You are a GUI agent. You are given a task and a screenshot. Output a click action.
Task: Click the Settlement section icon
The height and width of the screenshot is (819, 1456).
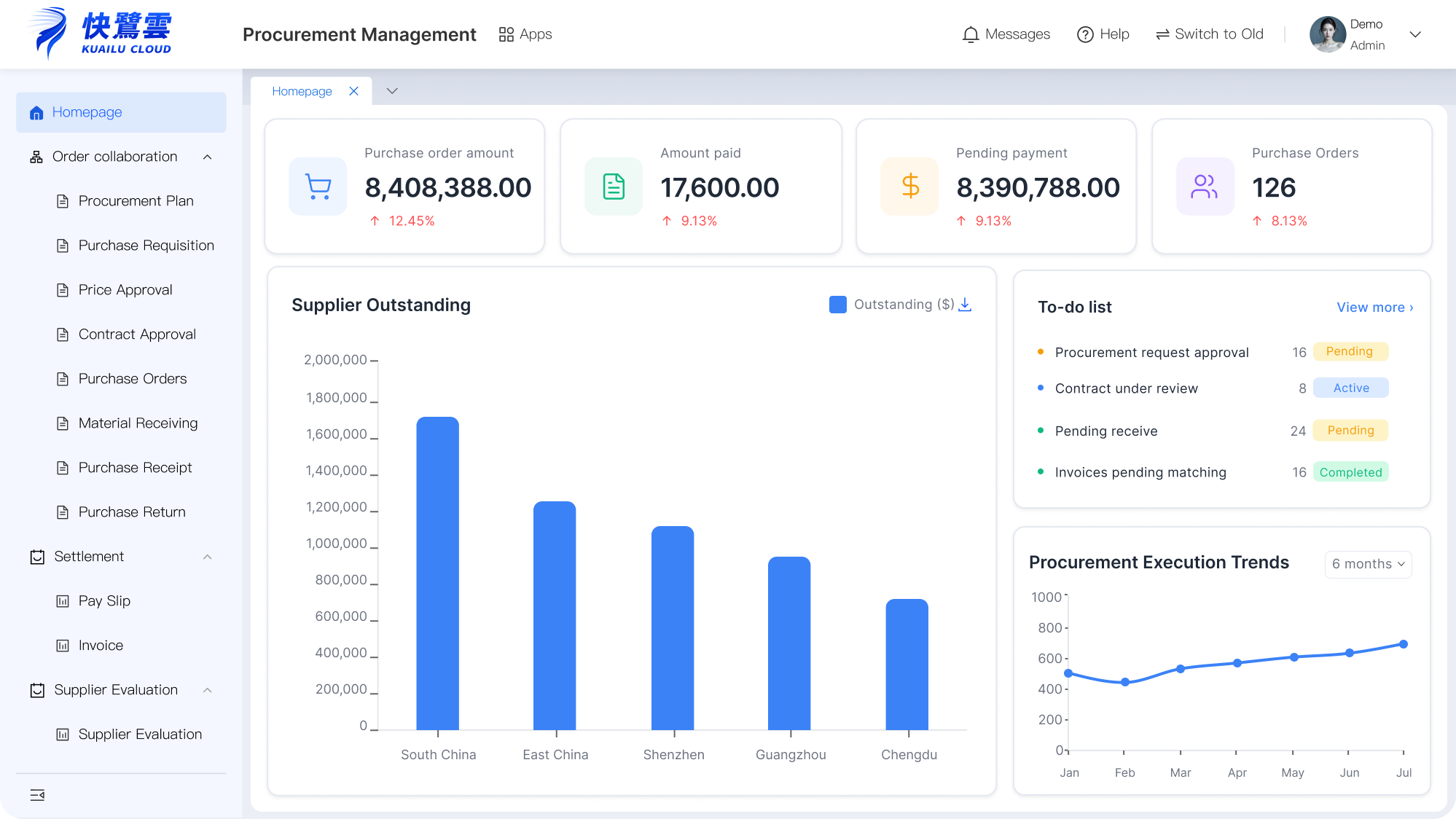37,557
